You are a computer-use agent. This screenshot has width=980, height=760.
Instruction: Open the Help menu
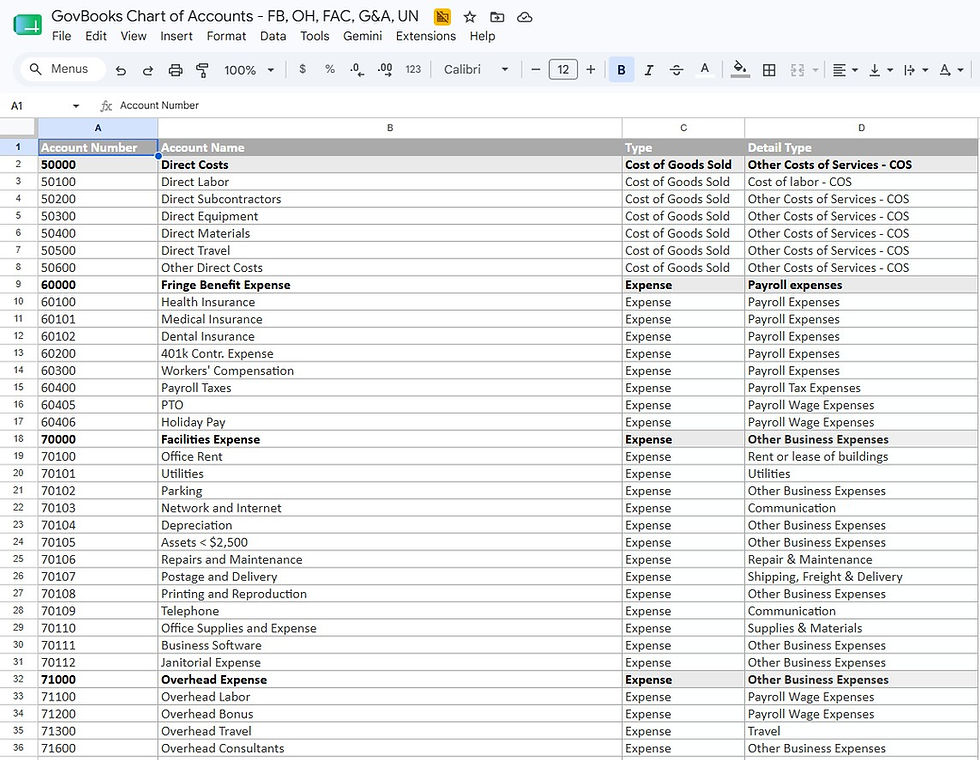pyautogui.click(x=482, y=36)
